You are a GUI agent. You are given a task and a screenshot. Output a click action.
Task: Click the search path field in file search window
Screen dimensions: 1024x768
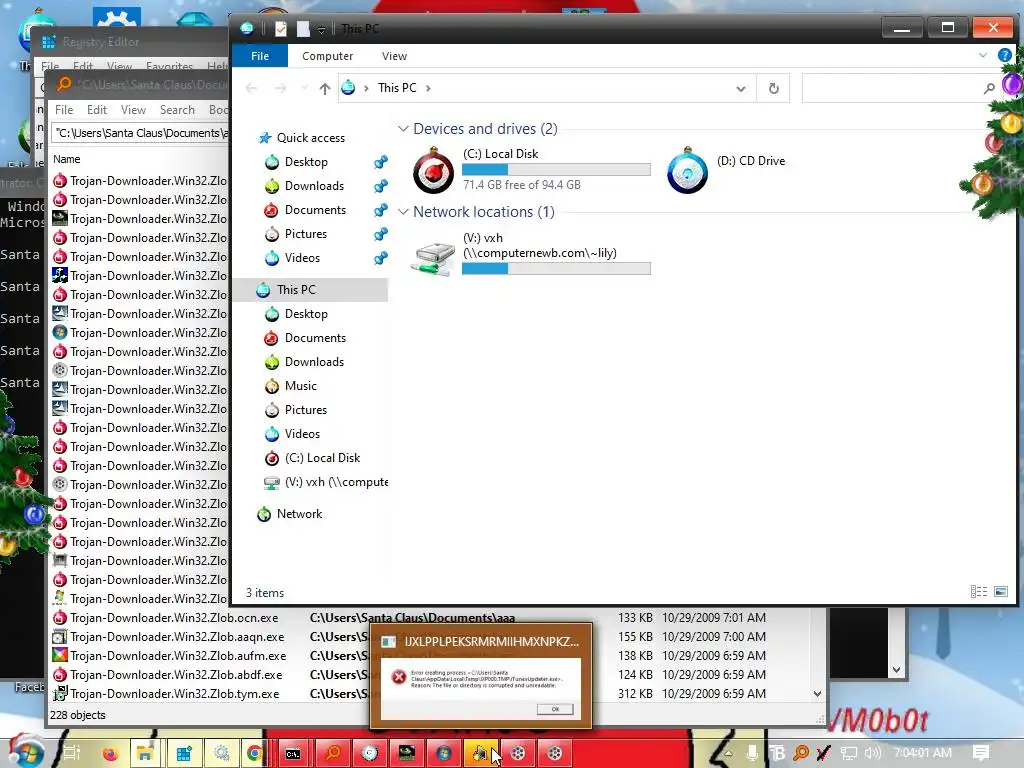(x=140, y=133)
